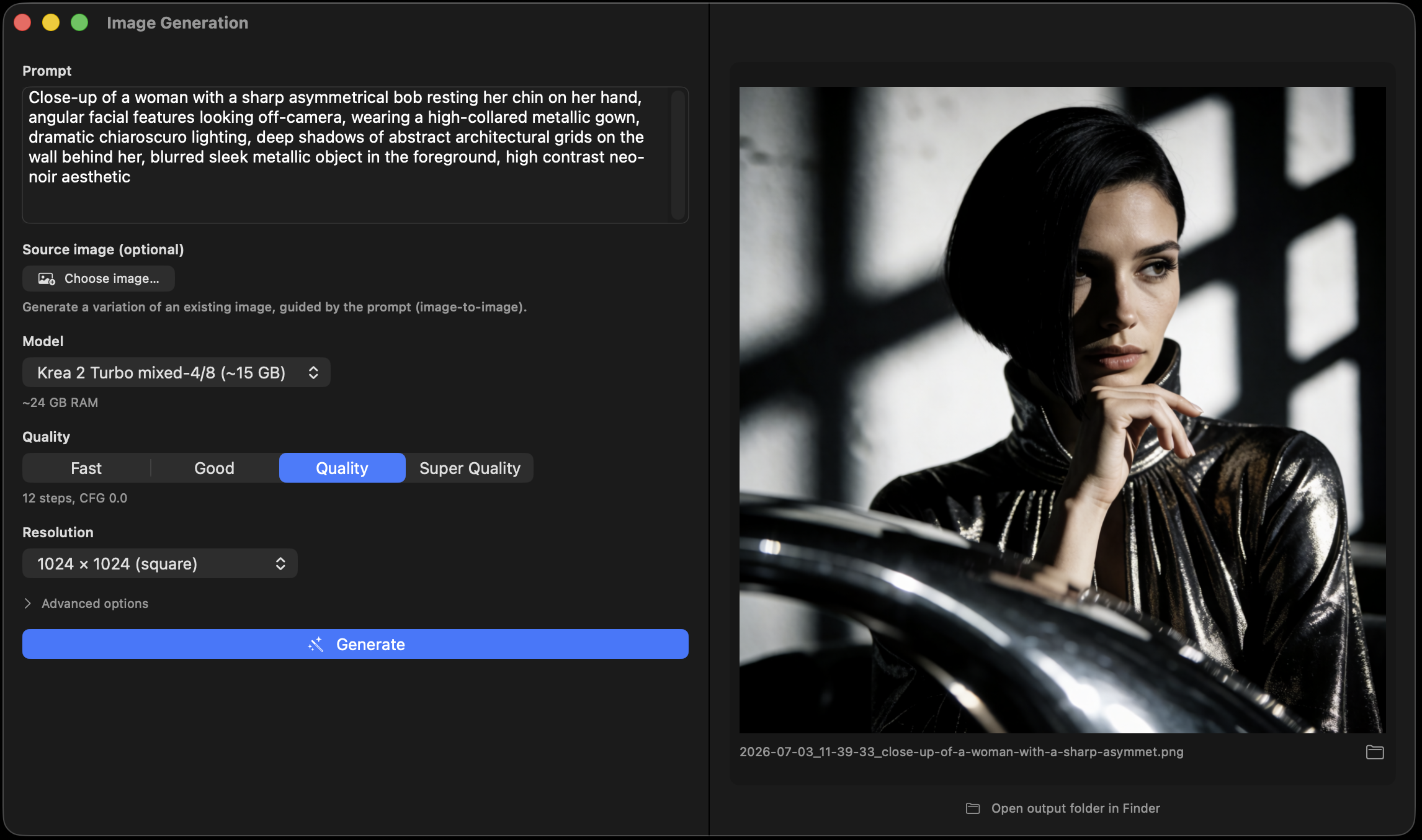Minimize window with the yellow button
This screenshot has height=840, width=1422.
[51, 23]
